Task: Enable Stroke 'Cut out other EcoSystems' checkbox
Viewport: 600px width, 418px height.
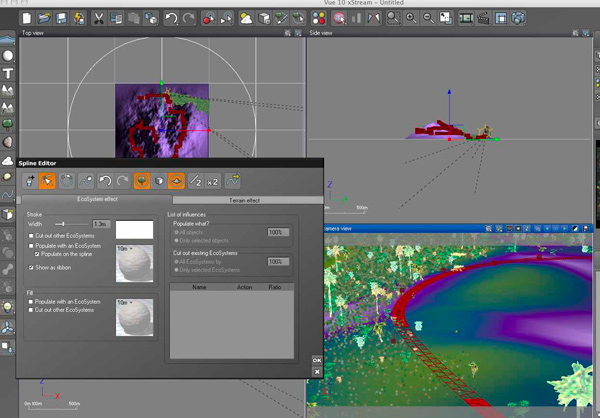Action: (x=30, y=235)
